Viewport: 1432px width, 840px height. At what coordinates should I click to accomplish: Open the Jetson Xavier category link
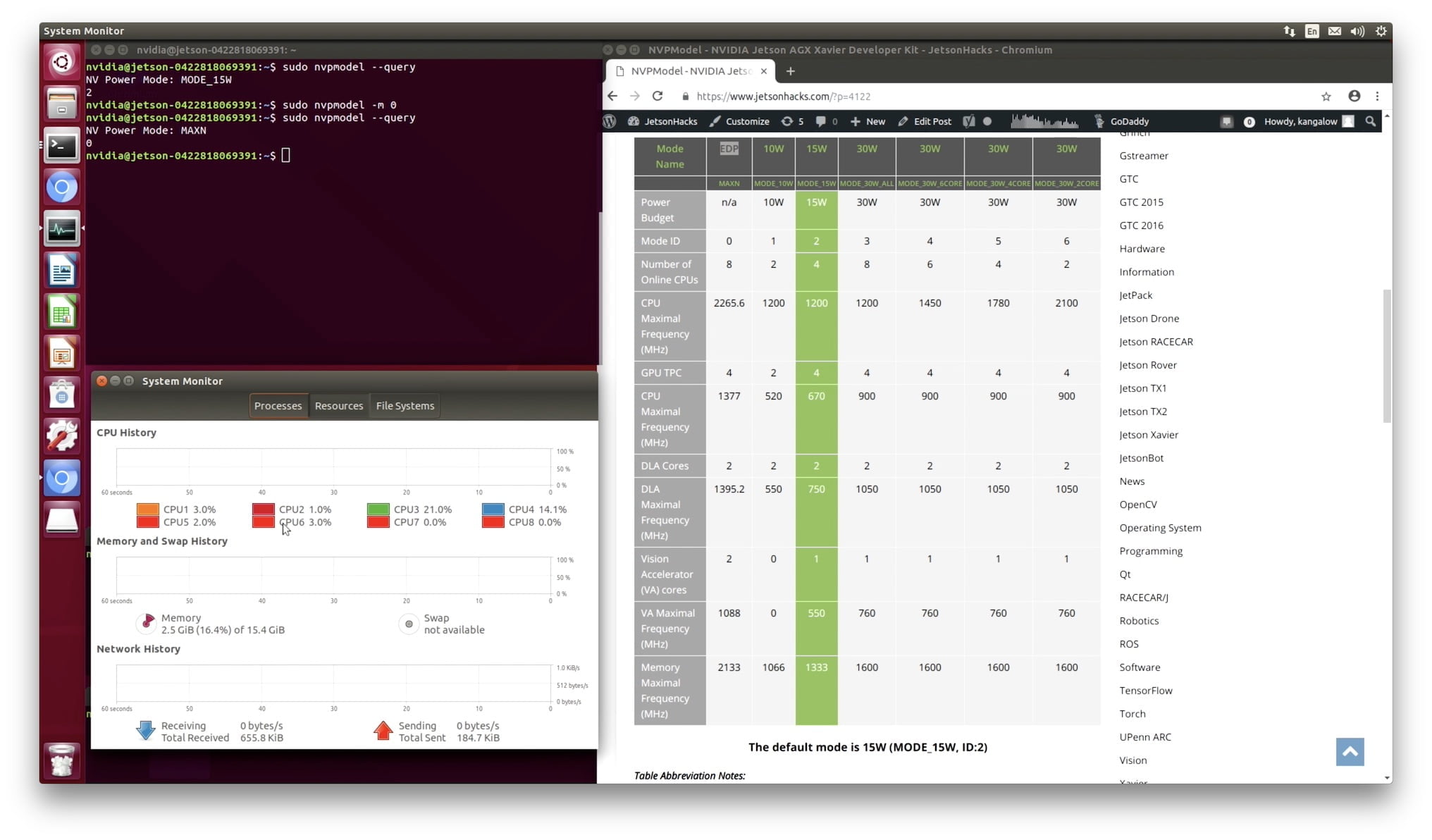1148,435
